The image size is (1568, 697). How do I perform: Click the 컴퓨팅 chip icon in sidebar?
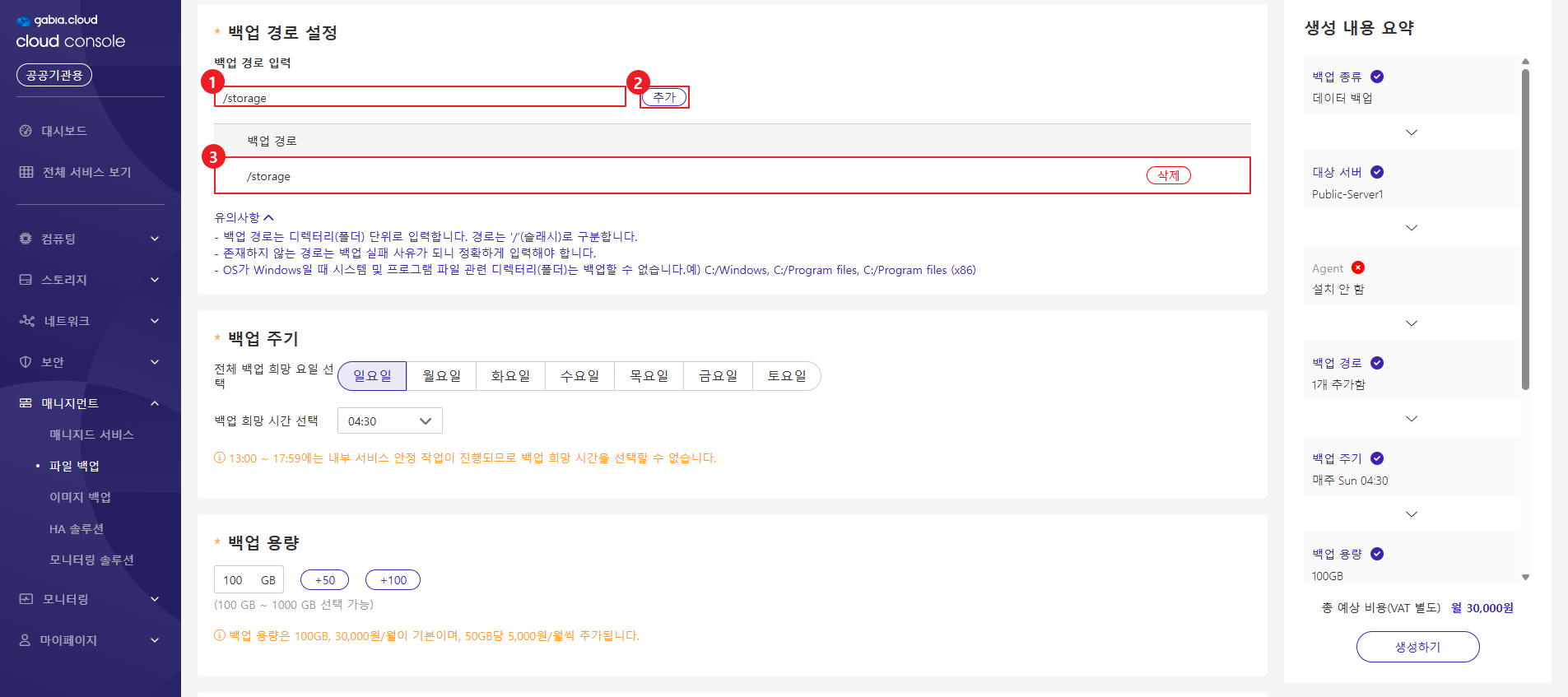(26, 239)
